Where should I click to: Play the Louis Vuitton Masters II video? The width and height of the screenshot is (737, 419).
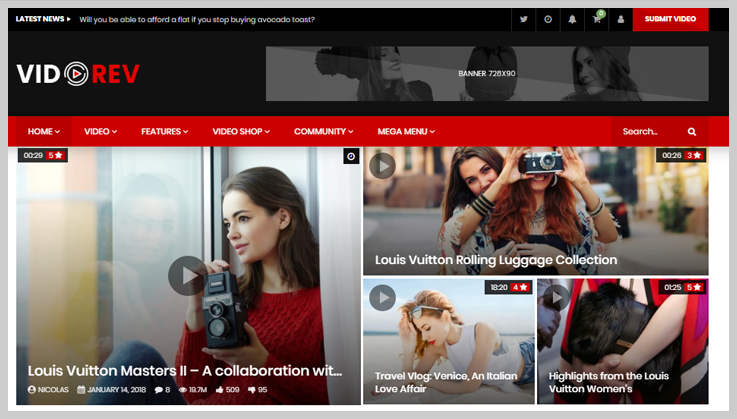188,276
